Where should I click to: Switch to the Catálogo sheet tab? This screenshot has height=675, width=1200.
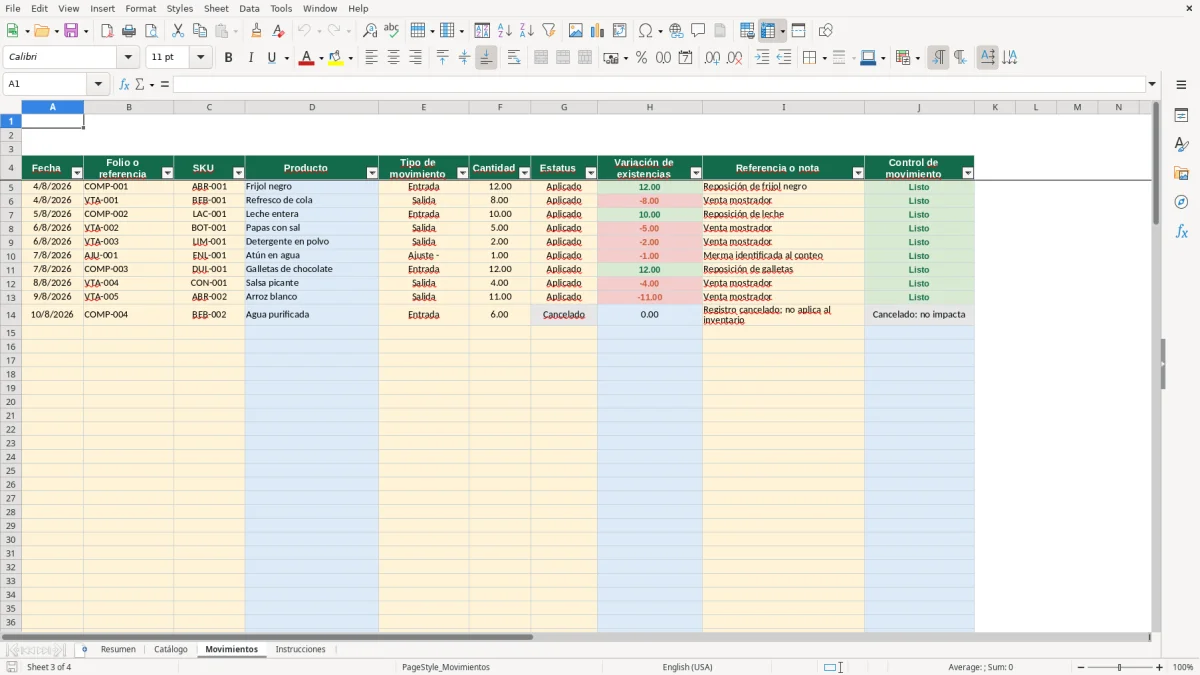pyautogui.click(x=170, y=649)
